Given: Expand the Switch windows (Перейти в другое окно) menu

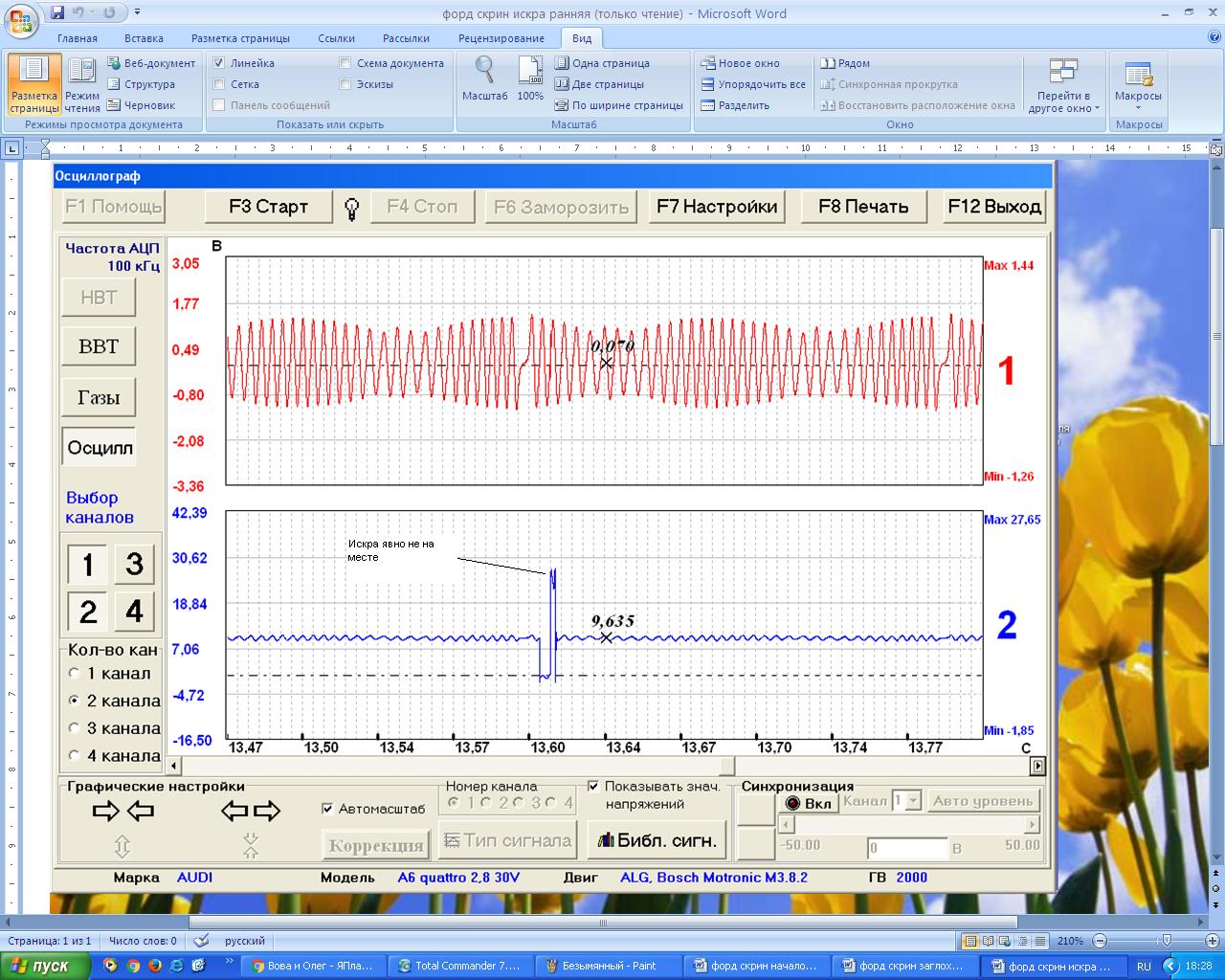Looking at the screenshot, I should (x=1063, y=86).
